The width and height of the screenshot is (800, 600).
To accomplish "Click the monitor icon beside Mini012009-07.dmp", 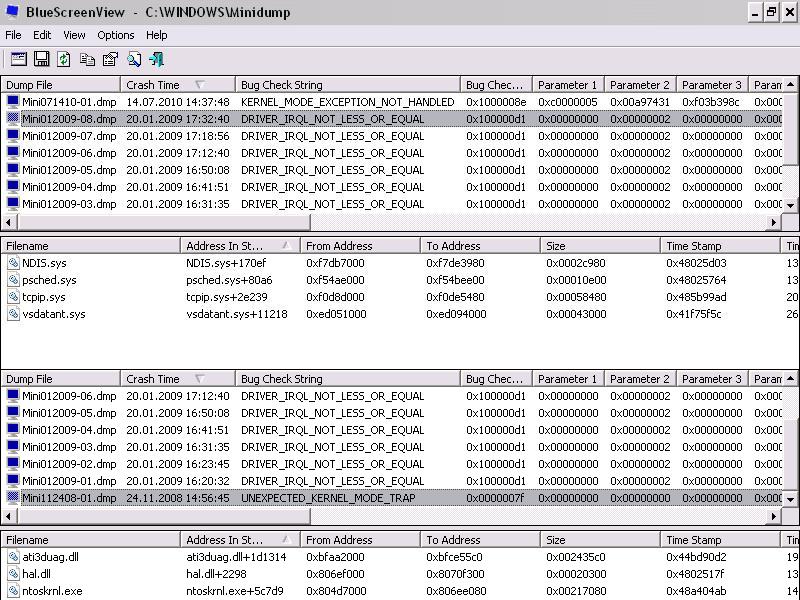I will pos(13,136).
